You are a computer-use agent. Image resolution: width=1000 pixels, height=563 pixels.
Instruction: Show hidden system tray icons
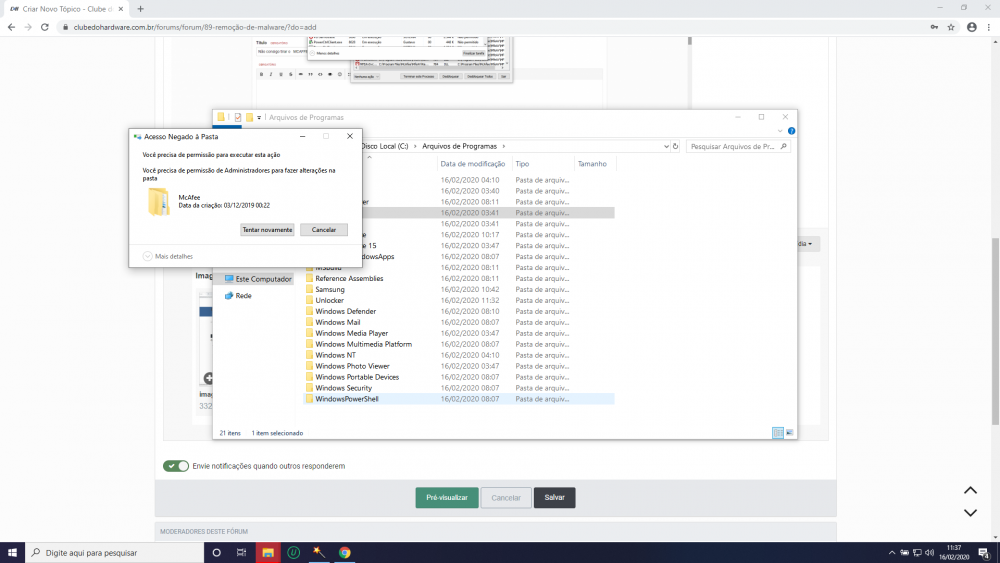click(891, 552)
